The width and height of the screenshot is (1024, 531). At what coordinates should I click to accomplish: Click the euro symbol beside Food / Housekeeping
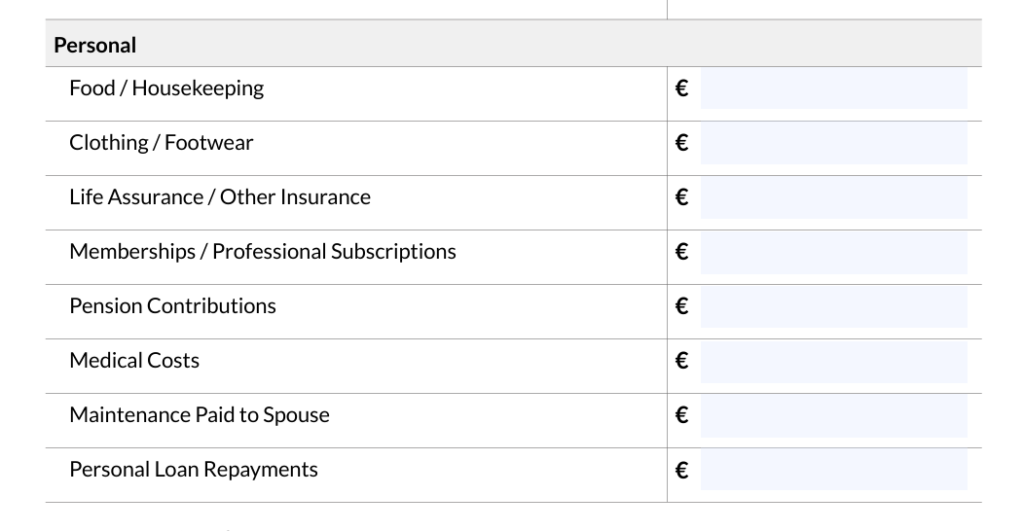tap(682, 89)
